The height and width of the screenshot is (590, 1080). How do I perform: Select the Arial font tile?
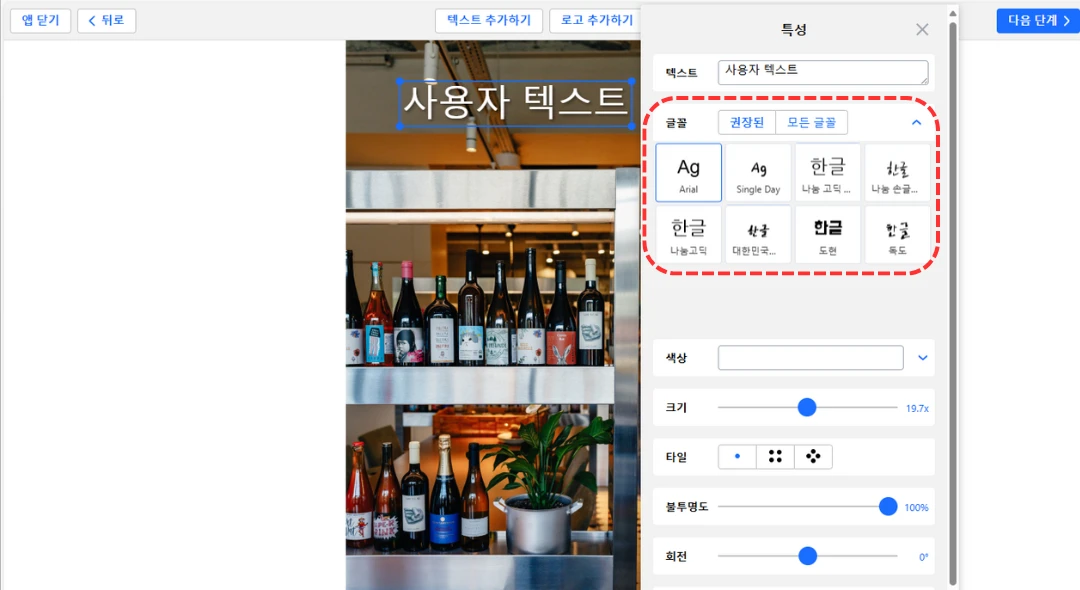(x=688, y=173)
